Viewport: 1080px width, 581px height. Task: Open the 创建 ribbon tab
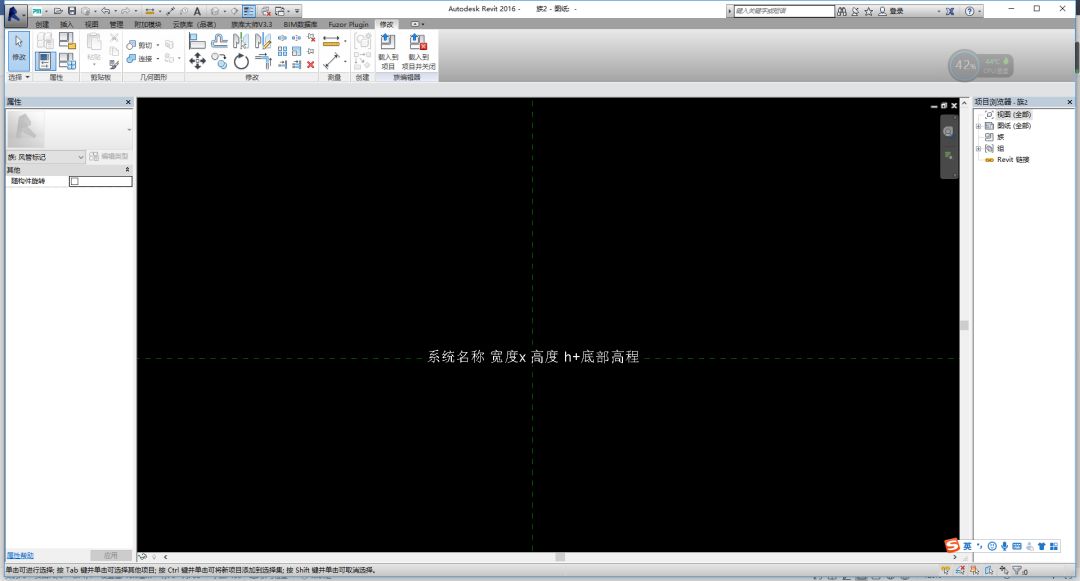pyautogui.click(x=42, y=24)
